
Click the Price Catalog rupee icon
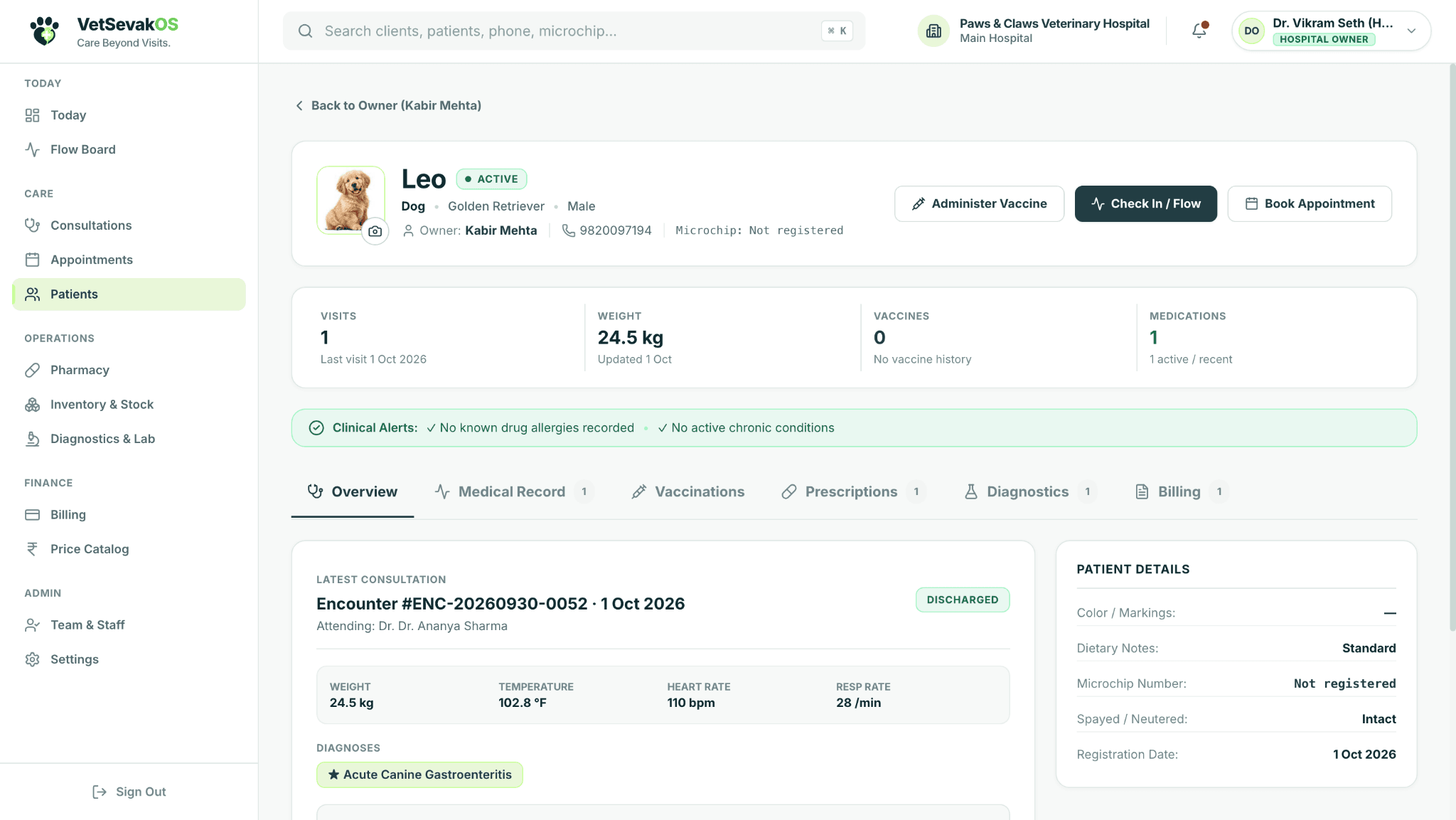[32, 549]
